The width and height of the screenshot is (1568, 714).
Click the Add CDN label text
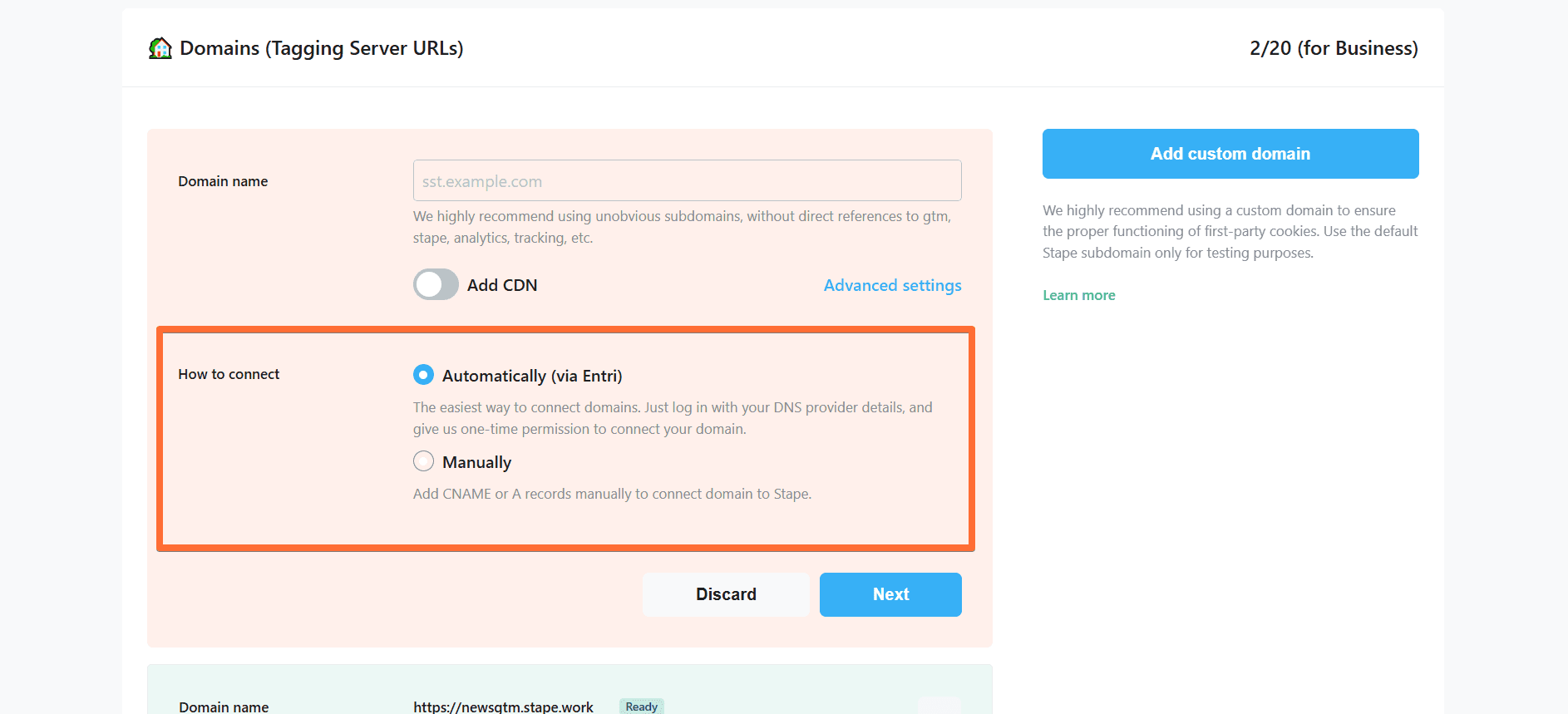pos(502,285)
